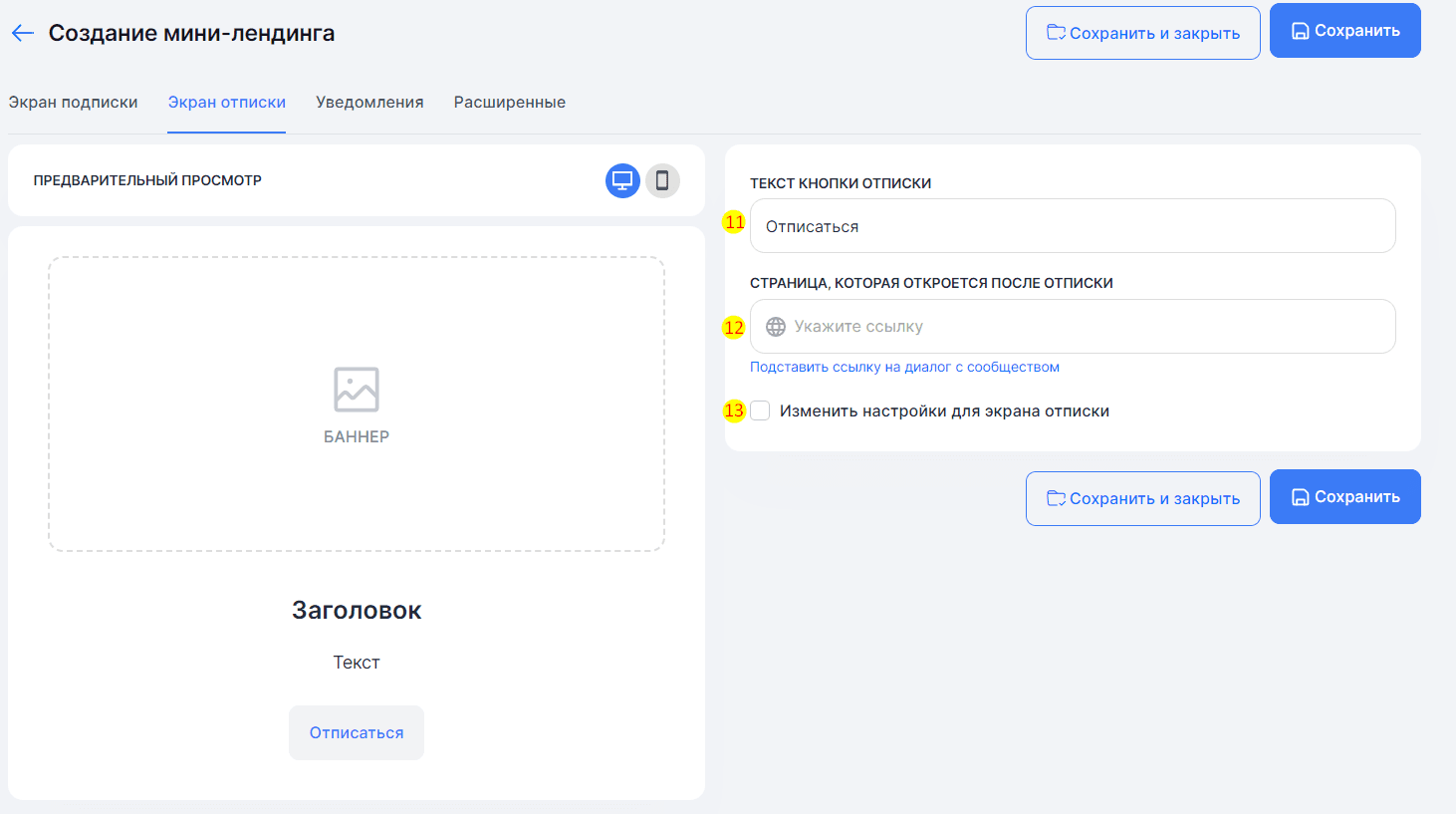The height and width of the screenshot is (814, 1456).
Task: Click the banner image placeholder icon
Action: click(x=357, y=390)
